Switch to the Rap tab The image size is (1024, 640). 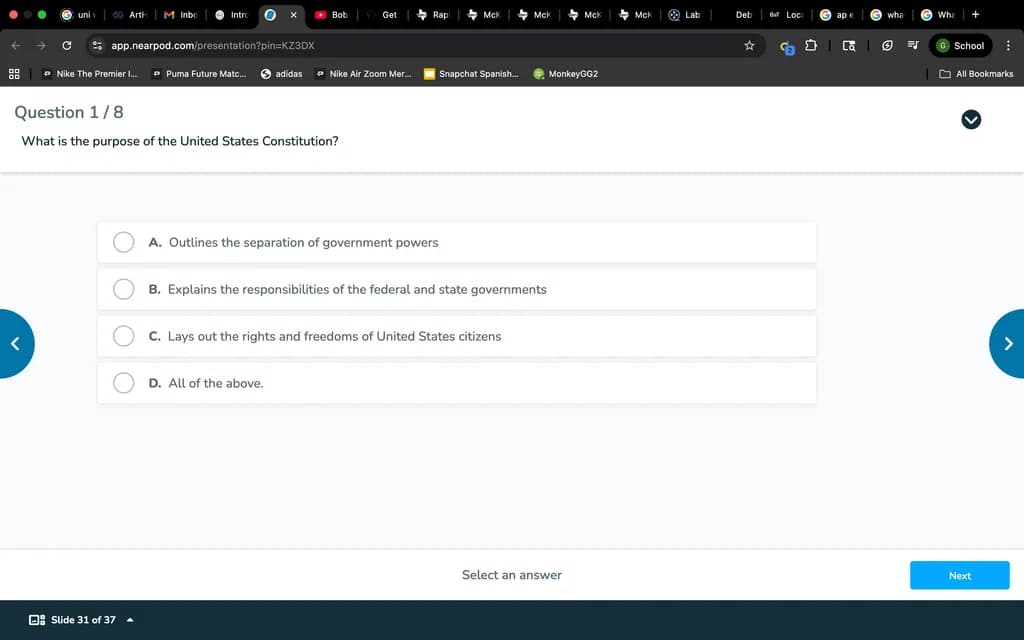pyautogui.click(x=434, y=14)
